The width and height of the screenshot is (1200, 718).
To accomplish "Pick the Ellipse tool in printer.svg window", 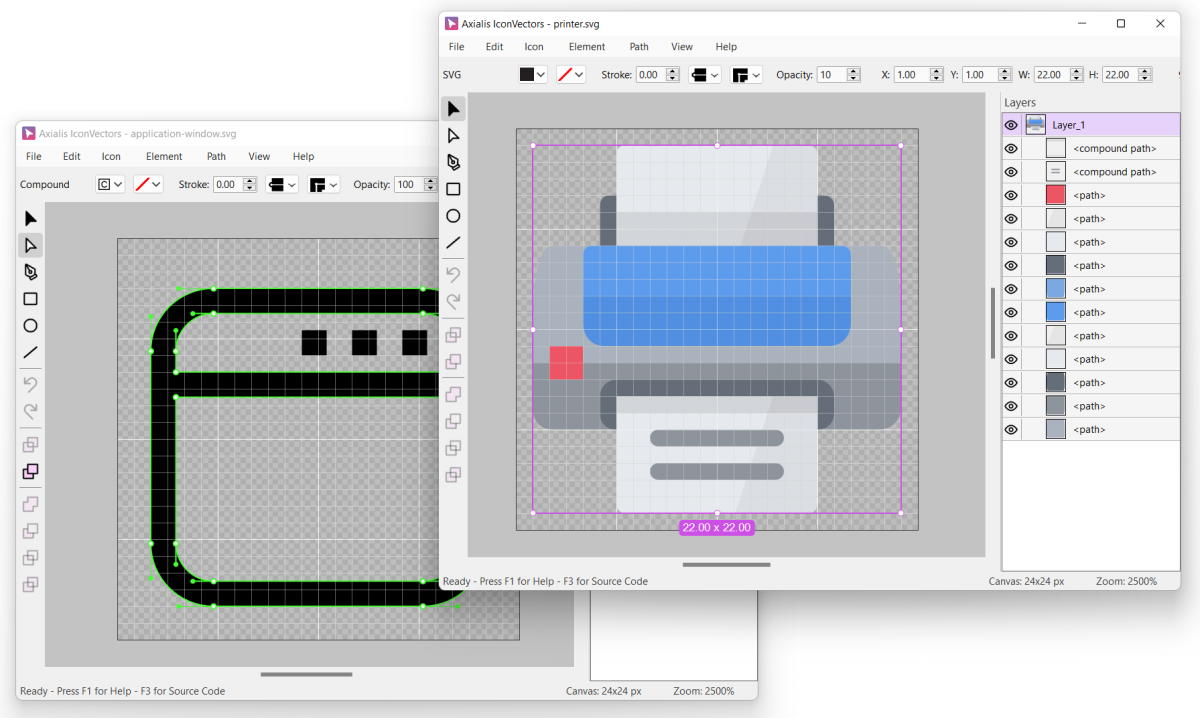I will click(x=453, y=216).
